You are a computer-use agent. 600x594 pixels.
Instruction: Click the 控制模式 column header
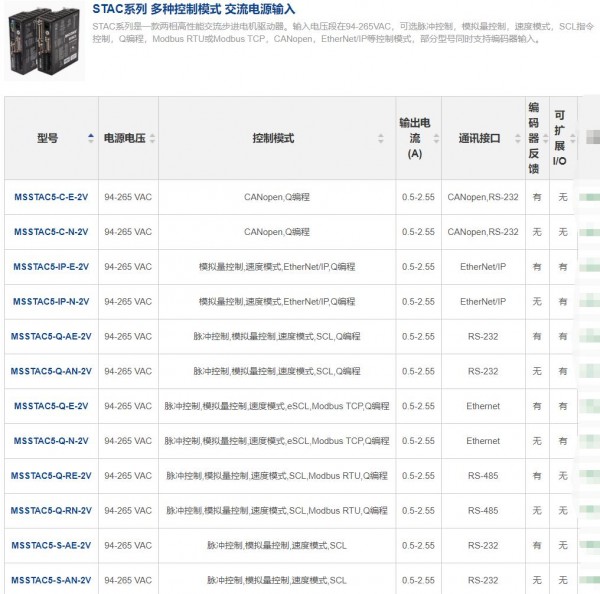(277, 138)
